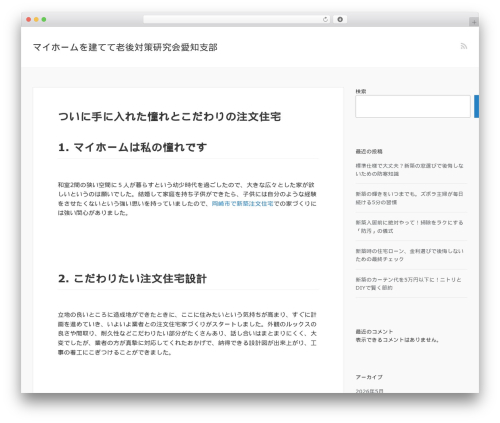Image resolution: width=500 pixels, height=423 pixels.
Task: Open a new tab with plus button
Action: tap(474, 22)
